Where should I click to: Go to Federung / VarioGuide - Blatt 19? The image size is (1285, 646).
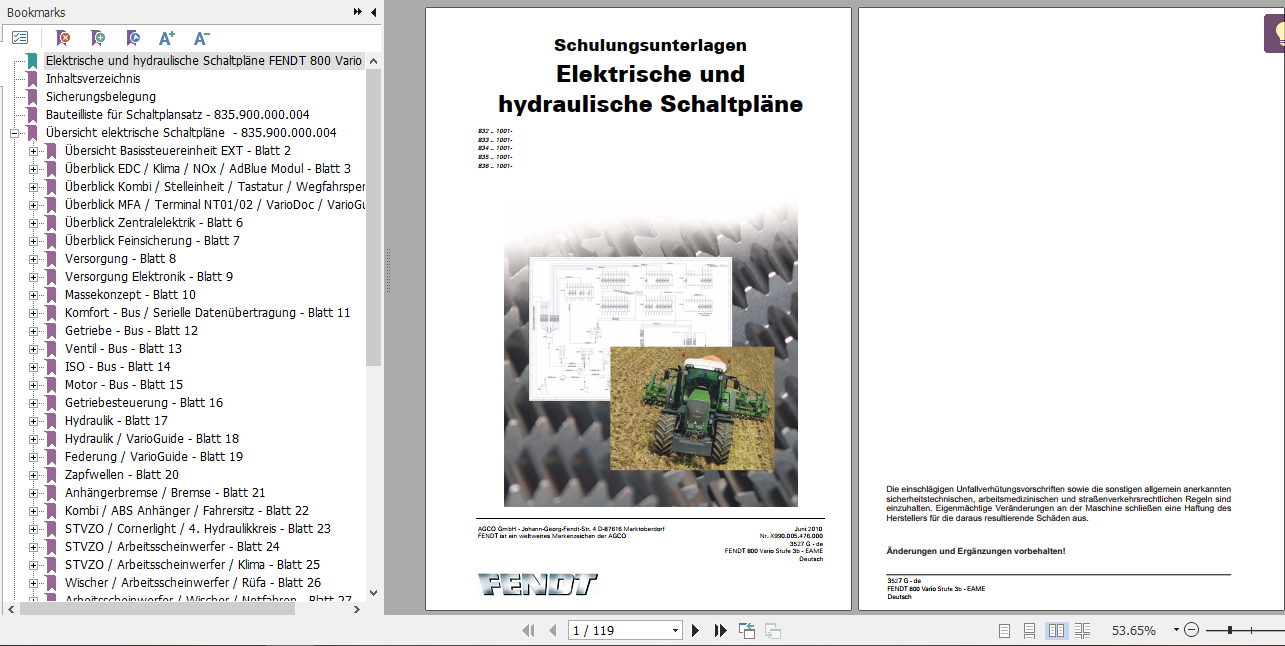click(154, 457)
